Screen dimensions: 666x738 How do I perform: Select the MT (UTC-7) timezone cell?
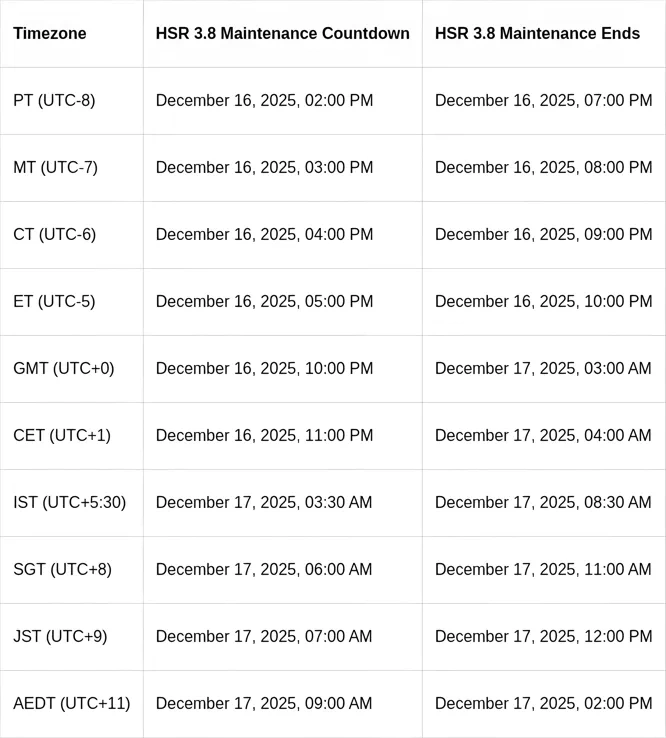point(56,168)
